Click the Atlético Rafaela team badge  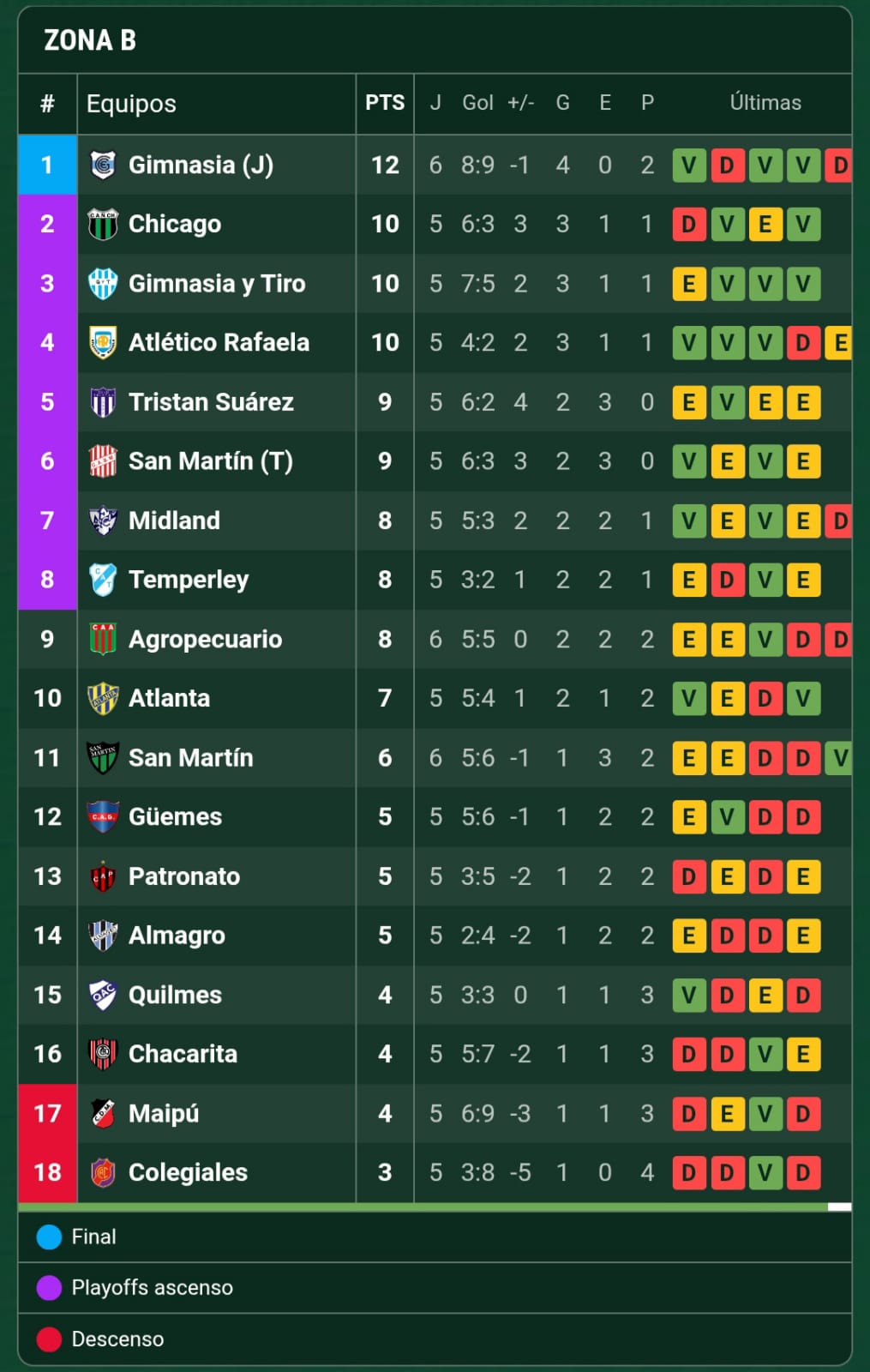103,343
